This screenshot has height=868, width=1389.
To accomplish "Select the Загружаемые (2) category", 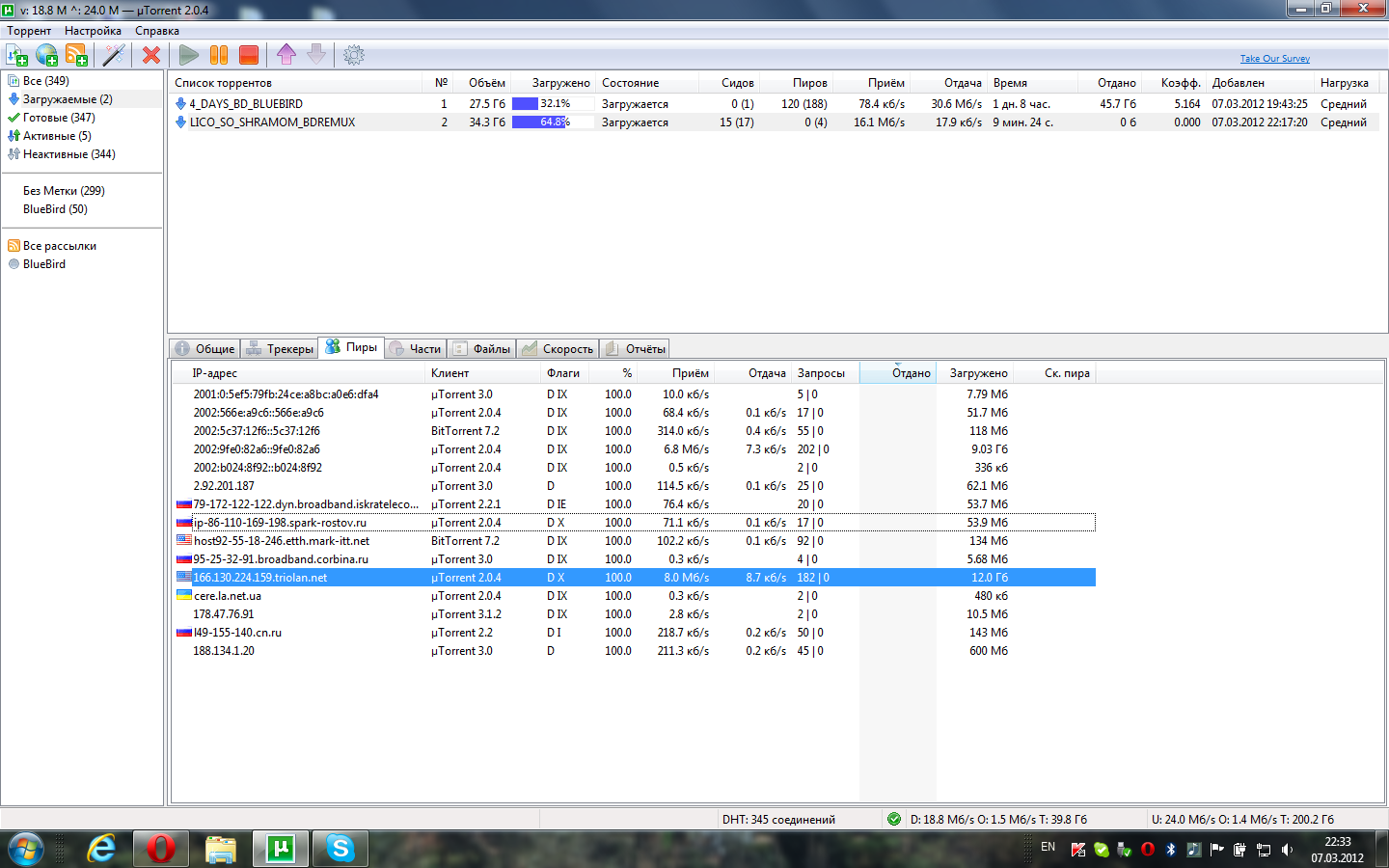I will tap(68, 99).
